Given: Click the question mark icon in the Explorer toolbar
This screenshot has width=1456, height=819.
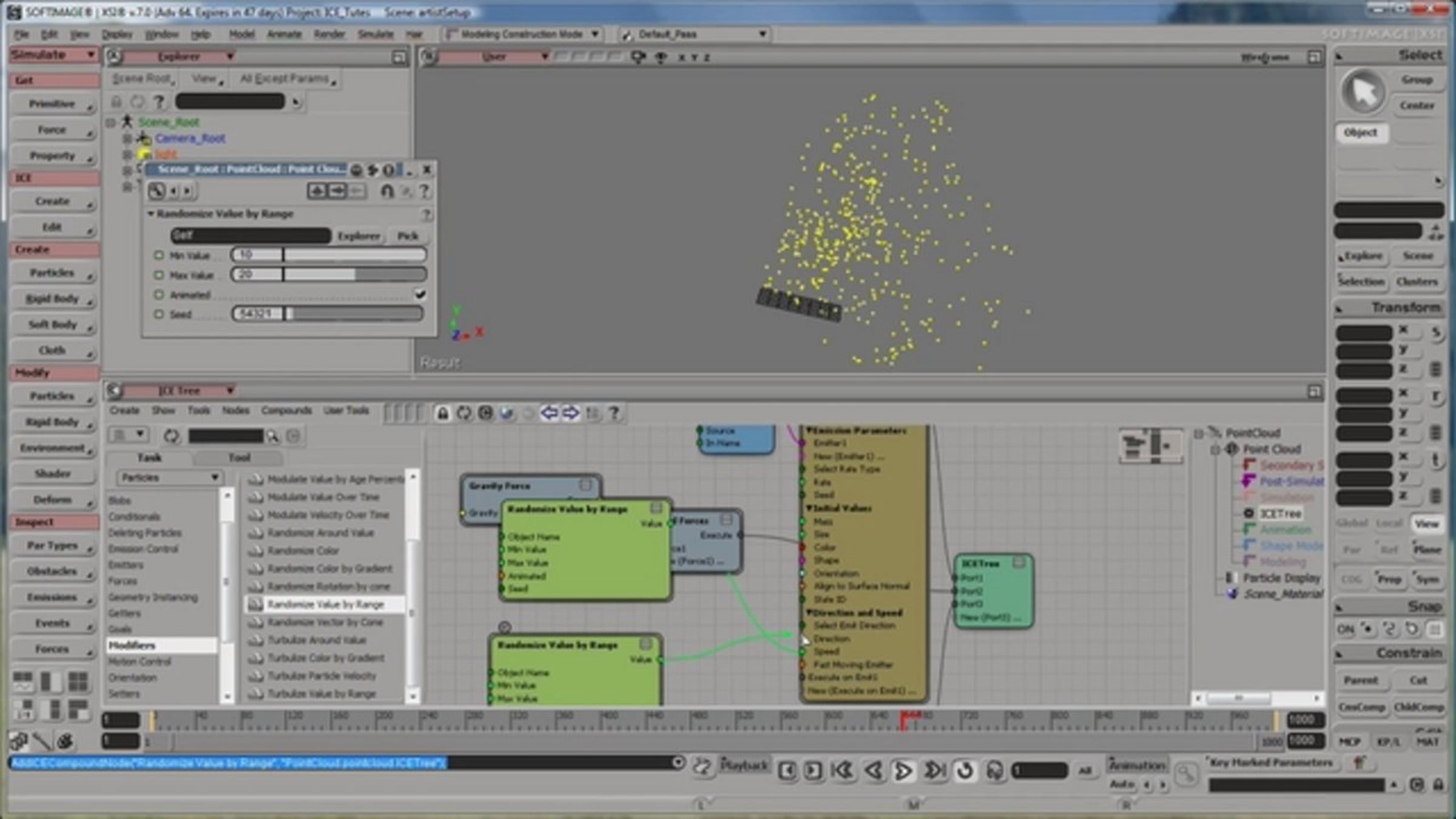Looking at the screenshot, I should click(159, 101).
